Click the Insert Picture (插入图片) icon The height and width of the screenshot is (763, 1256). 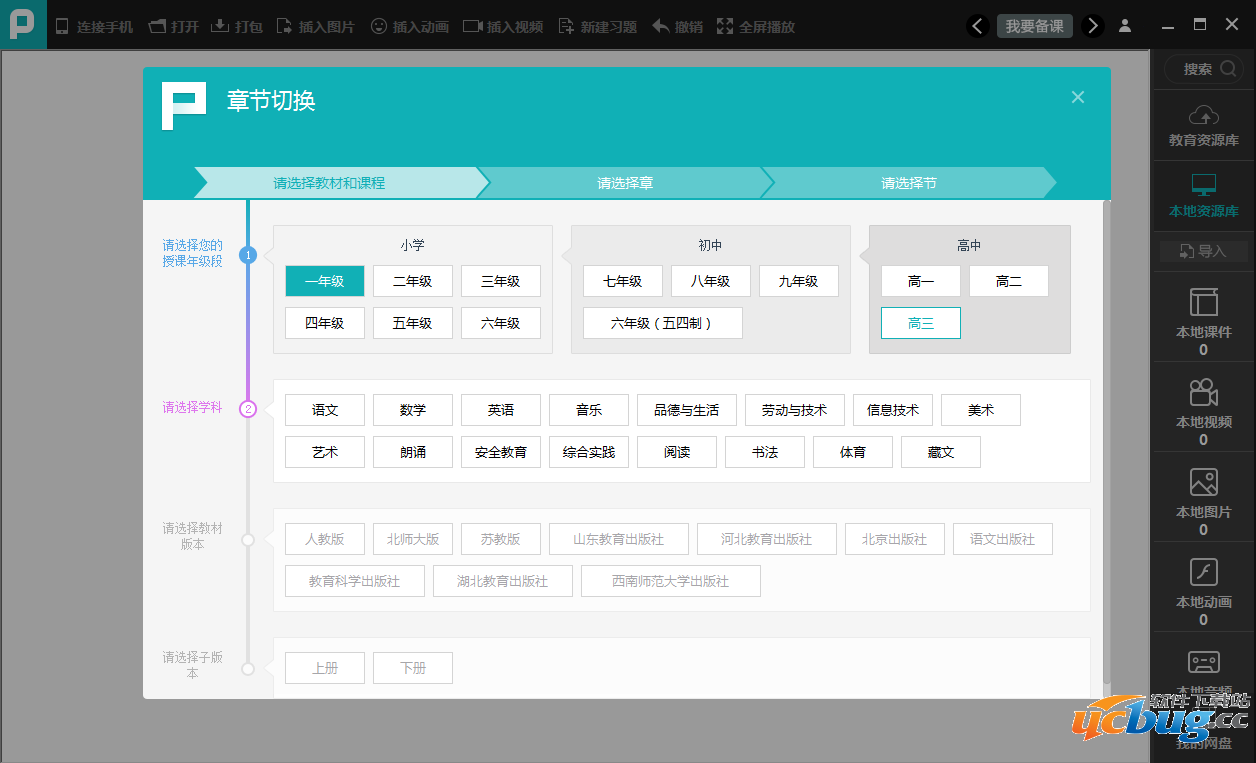[285, 27]
